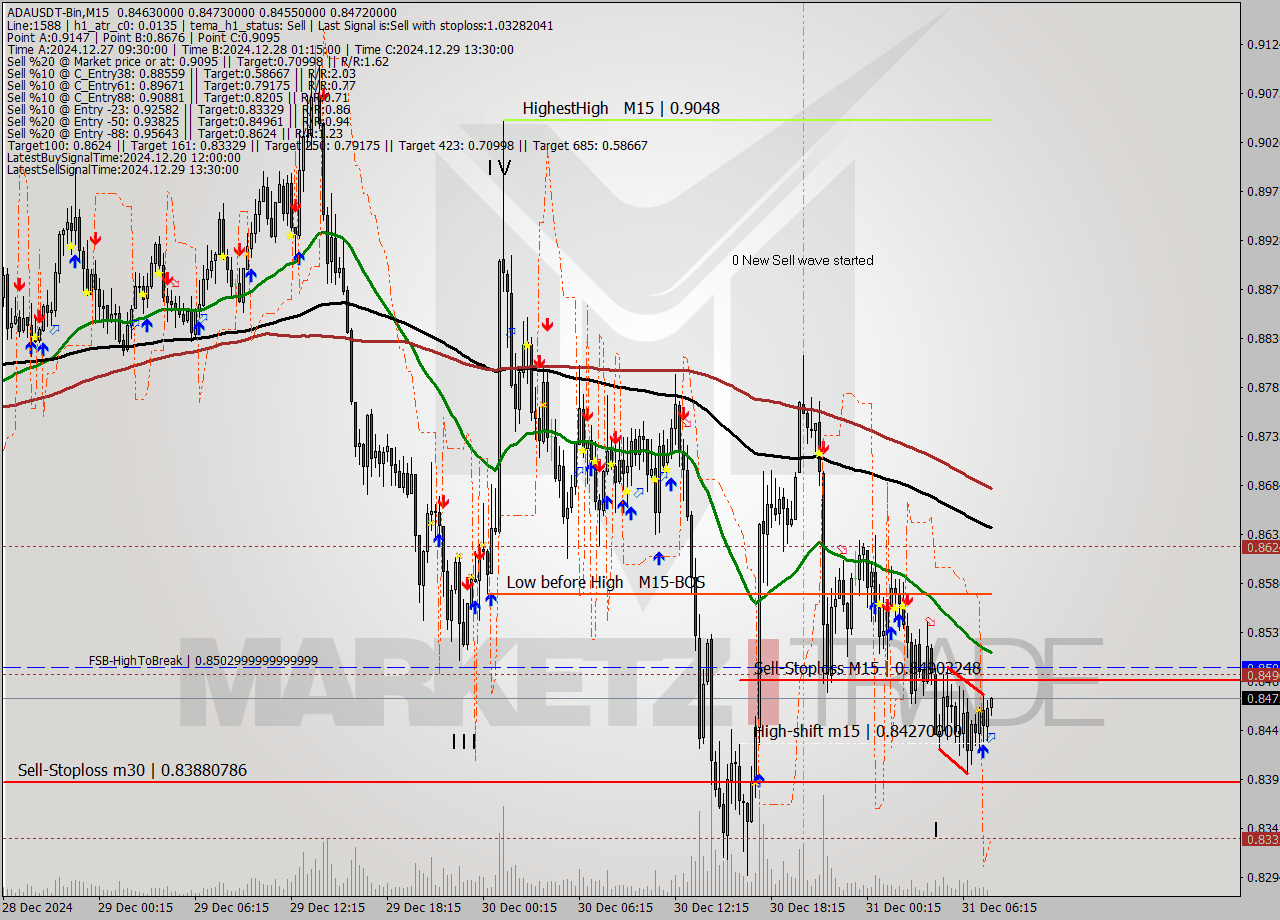Select the Line:1588 status line
1280x920 pixels.
(279, 25)
